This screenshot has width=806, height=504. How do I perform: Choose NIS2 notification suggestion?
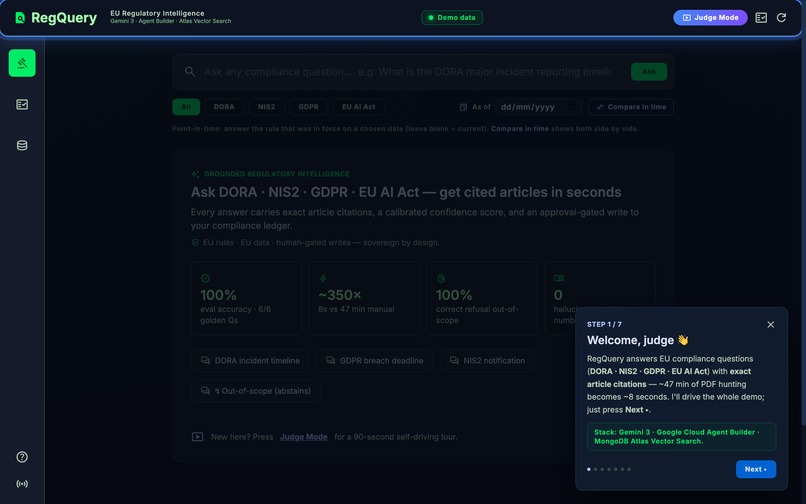pos(487,361)
